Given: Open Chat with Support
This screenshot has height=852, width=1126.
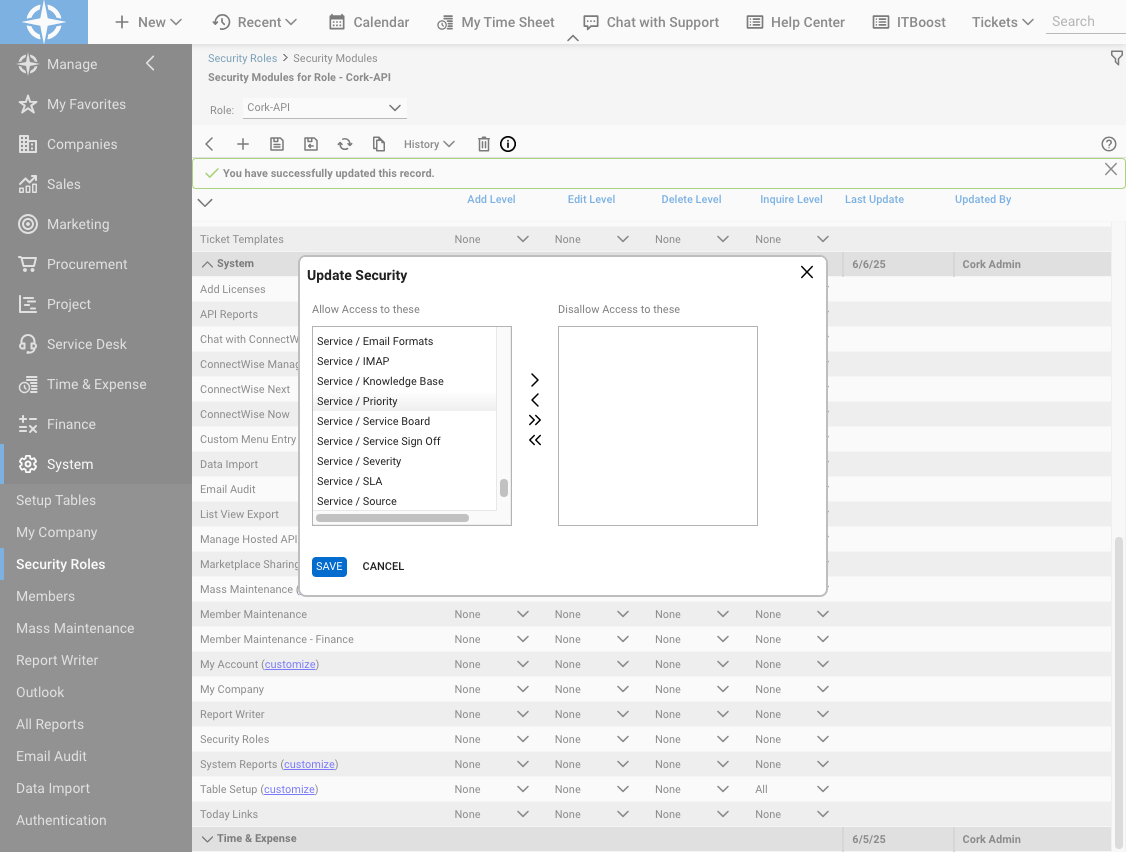Looking at the screenshot, I should (651, 22).
